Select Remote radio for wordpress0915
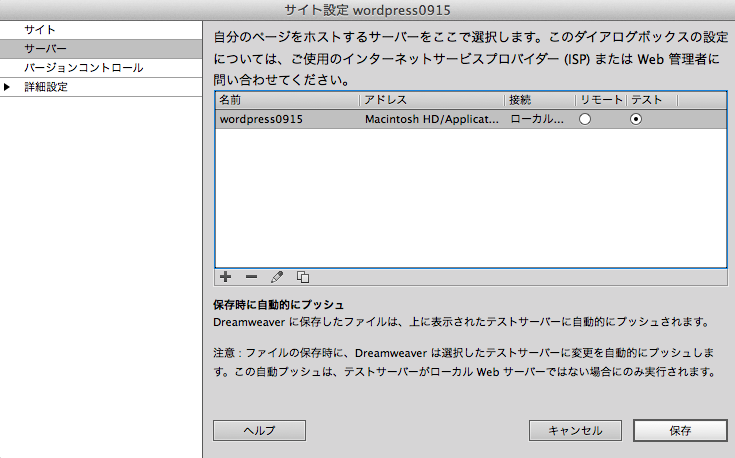Viewport: 735px width, 458px height. tap(585, 119)
